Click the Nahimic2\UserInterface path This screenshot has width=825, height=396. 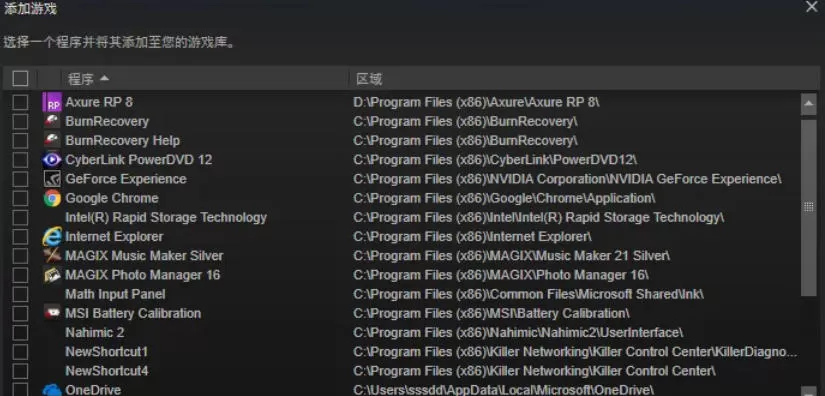[518, 333]
